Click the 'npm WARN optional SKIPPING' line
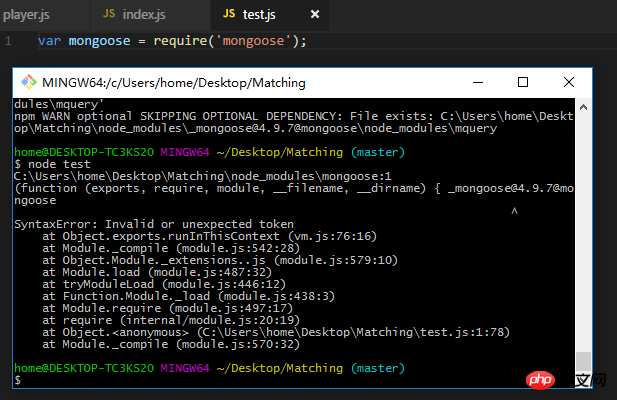 (x=294, y=116)
